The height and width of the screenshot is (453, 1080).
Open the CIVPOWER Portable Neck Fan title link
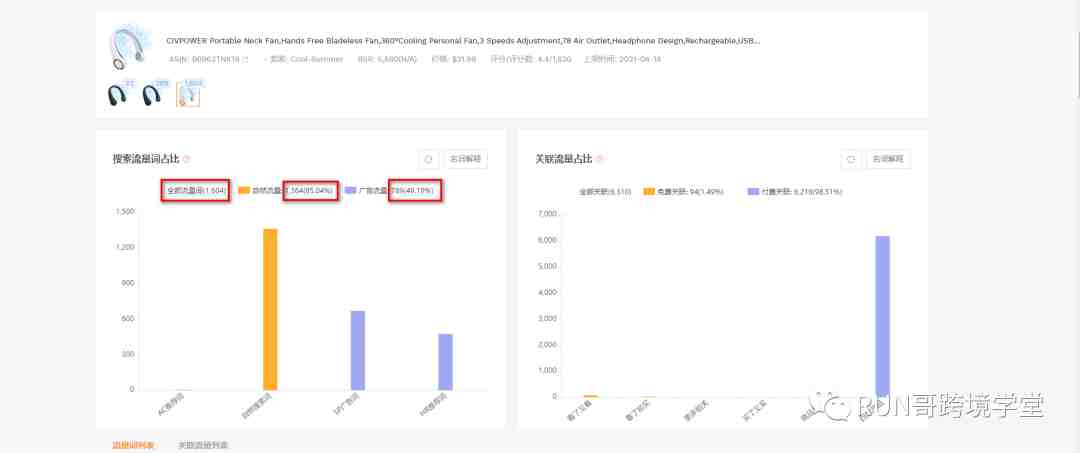tap(462, 41)
